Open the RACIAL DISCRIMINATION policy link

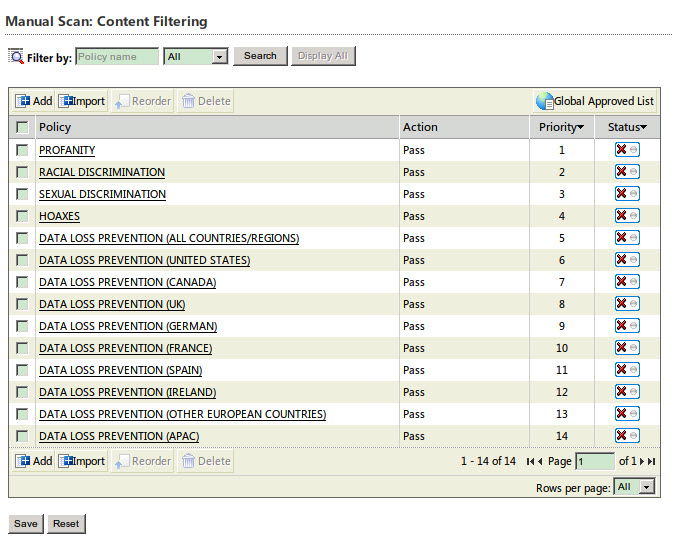tap(102, 172)
